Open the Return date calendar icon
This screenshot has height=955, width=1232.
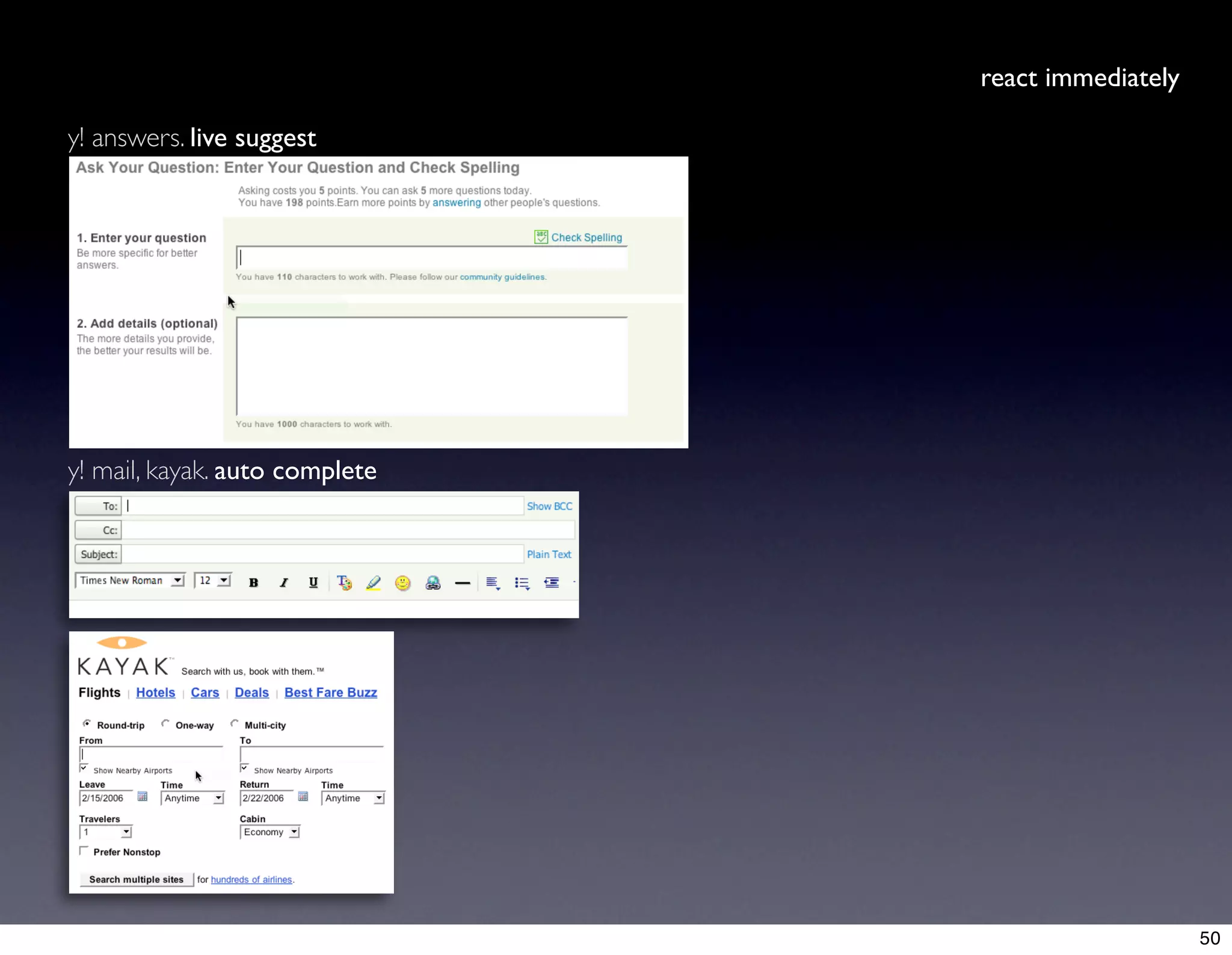303,797
